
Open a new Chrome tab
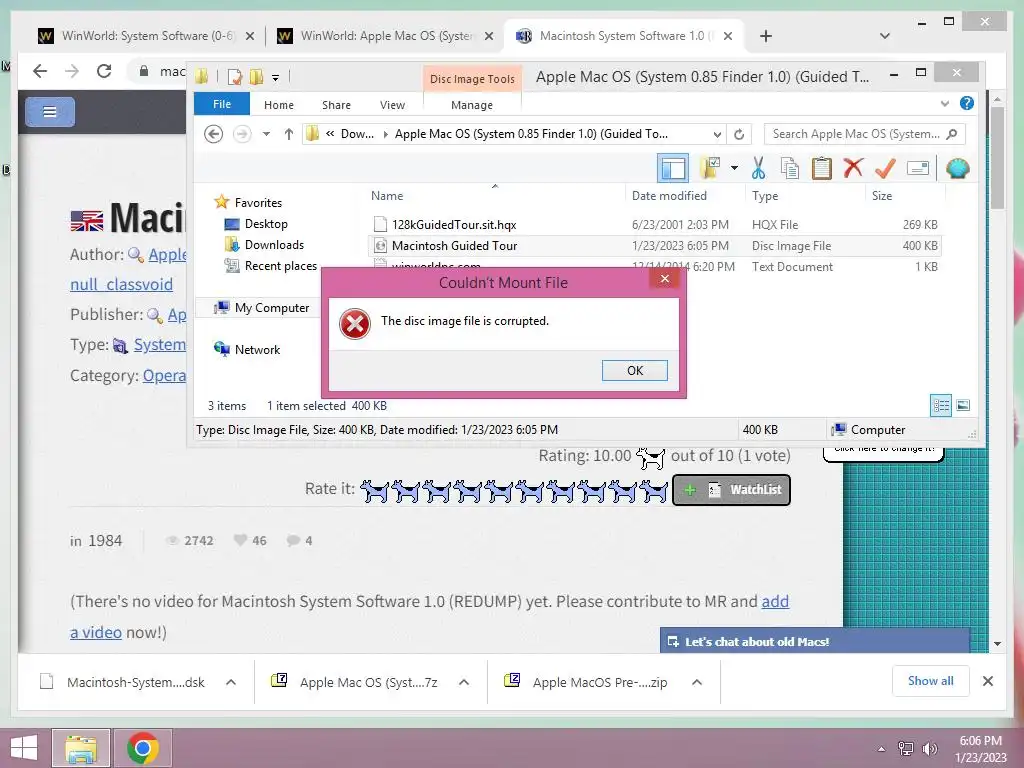click(765, 36)
